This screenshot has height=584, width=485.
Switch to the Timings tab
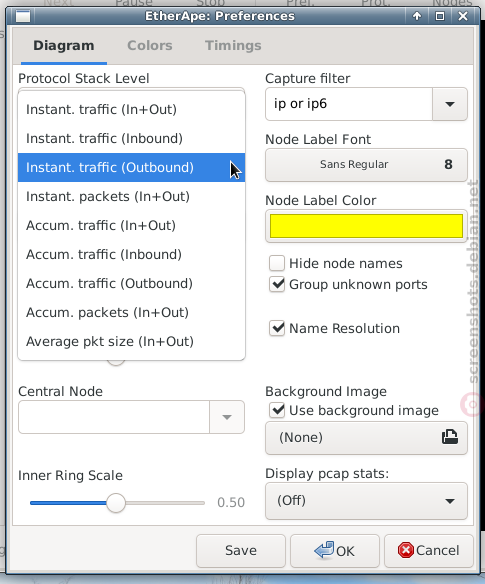(x=233, y=45)
